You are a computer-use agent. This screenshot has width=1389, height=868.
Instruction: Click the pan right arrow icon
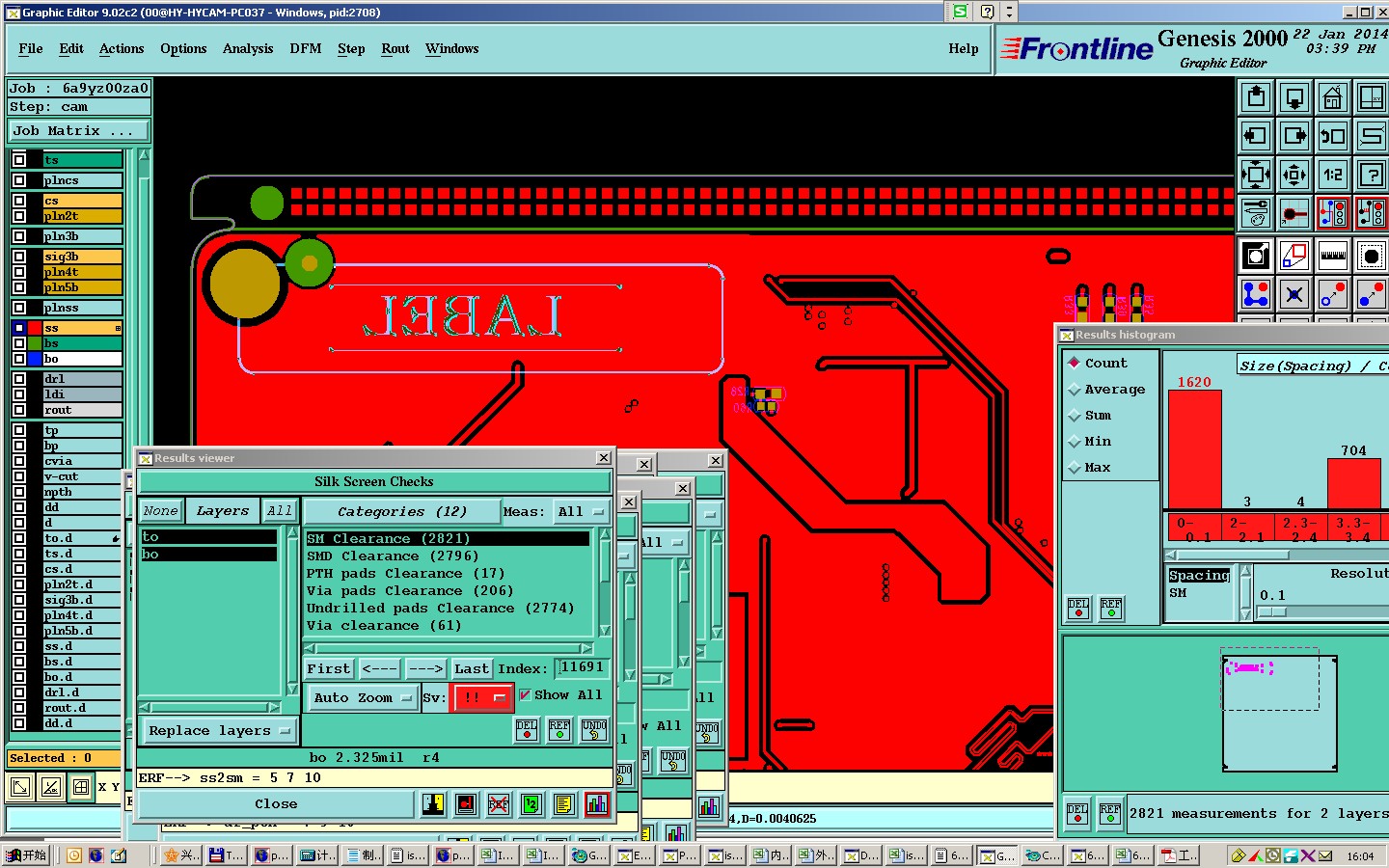click(x=1294, y=136)
